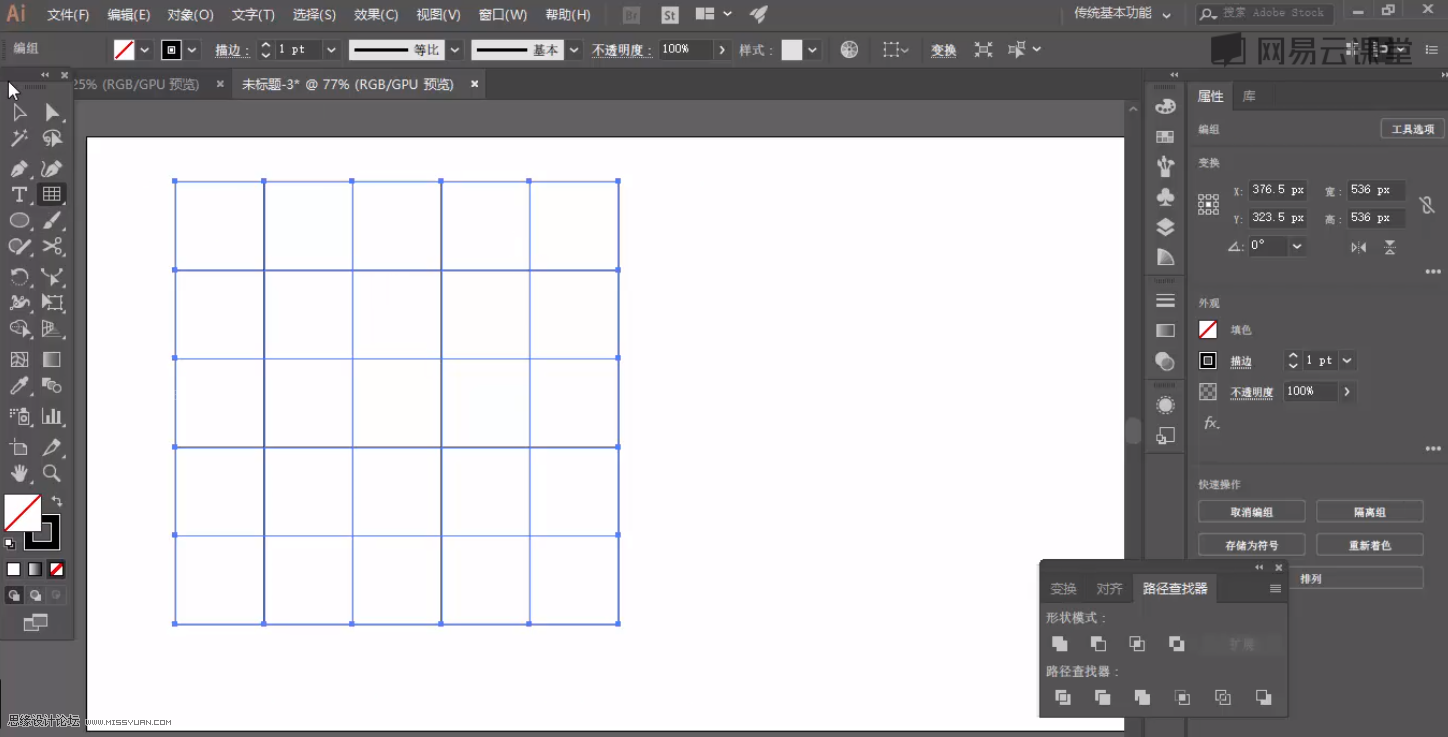The width and height of the screenshot is (1448, 737).
Task: Activate the Zoom tool
Action: 52,474
